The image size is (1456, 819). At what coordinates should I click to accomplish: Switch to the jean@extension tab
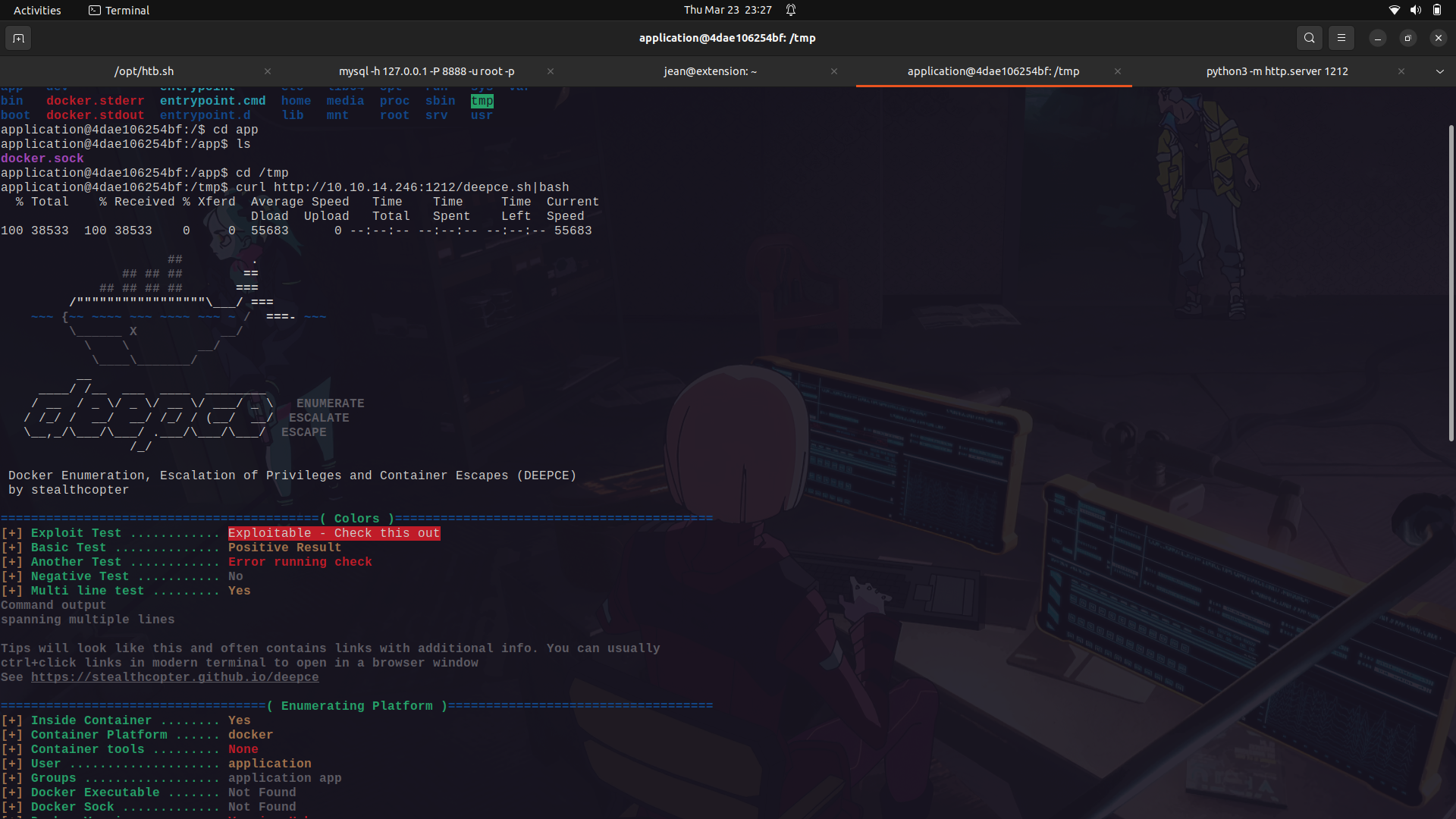710,71
